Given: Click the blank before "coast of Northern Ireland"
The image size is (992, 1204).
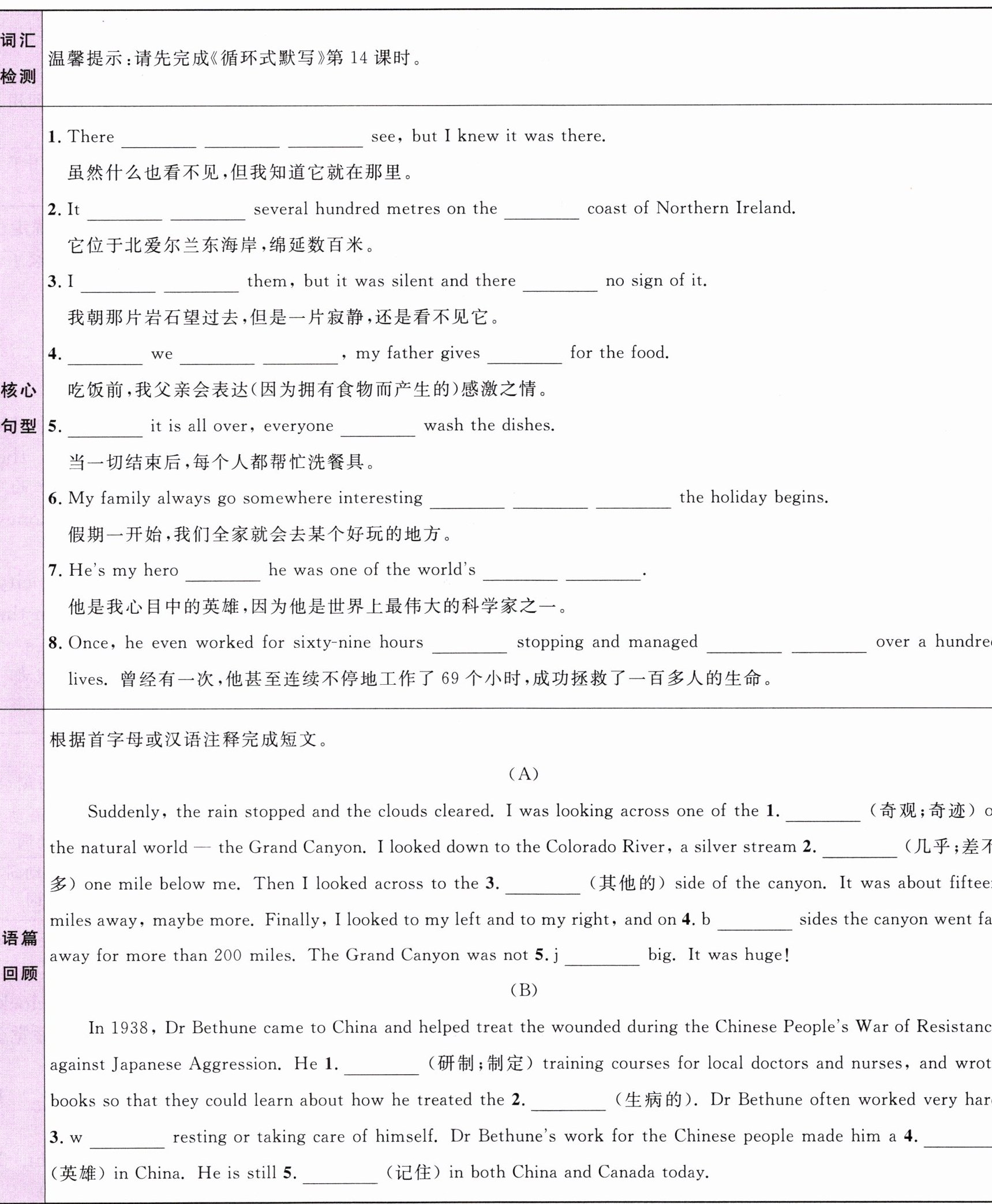Looking at the screenshot, I should [x=541, y=212].
